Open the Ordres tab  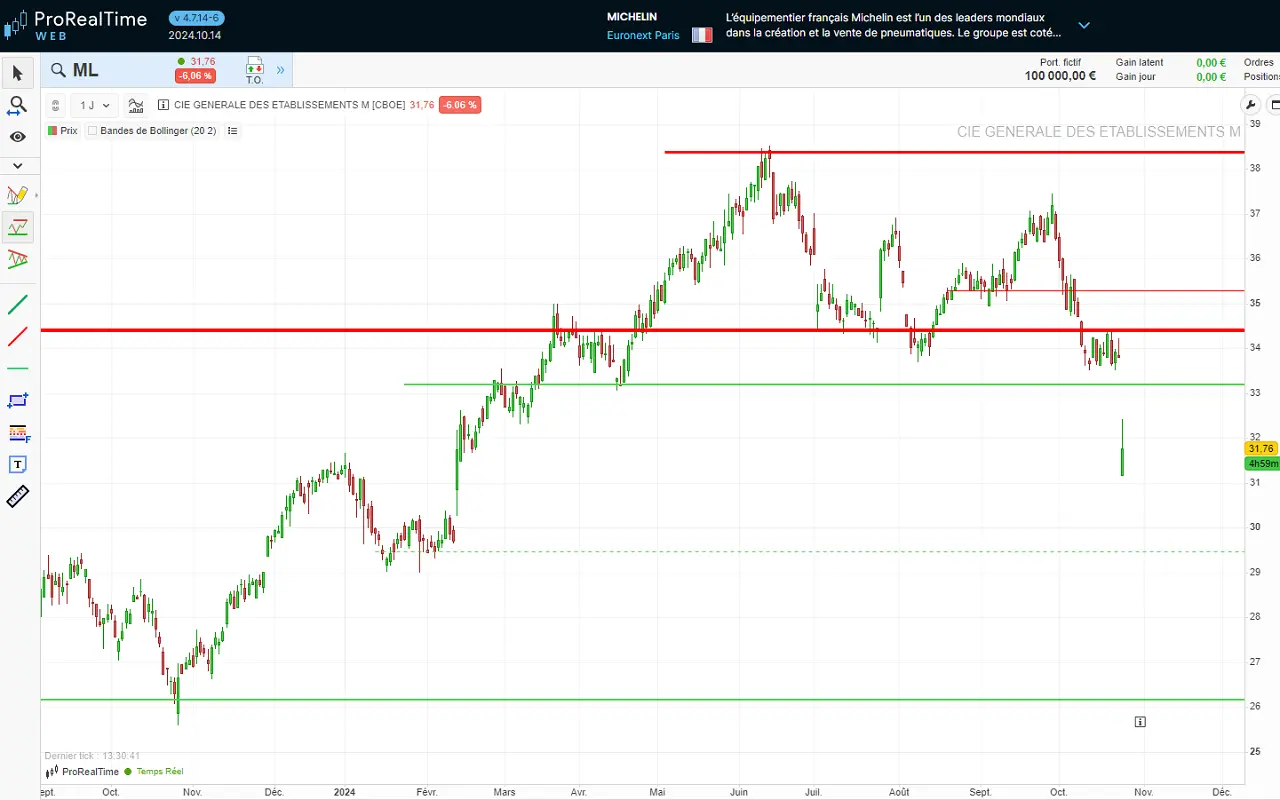click(1259, 62)
